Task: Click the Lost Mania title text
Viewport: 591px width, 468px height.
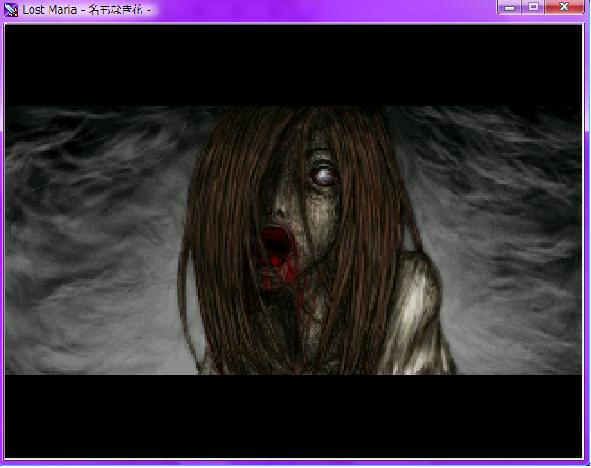Action: pyautogui.click(x=86, y=10)
